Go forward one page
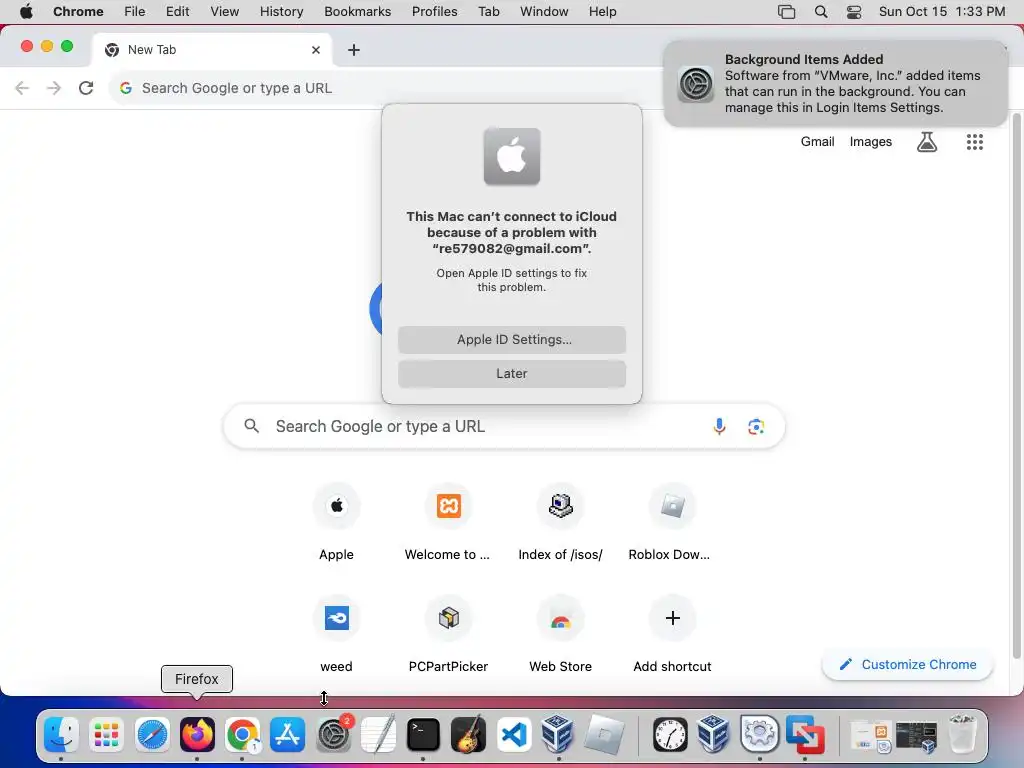 pos(54,88)
